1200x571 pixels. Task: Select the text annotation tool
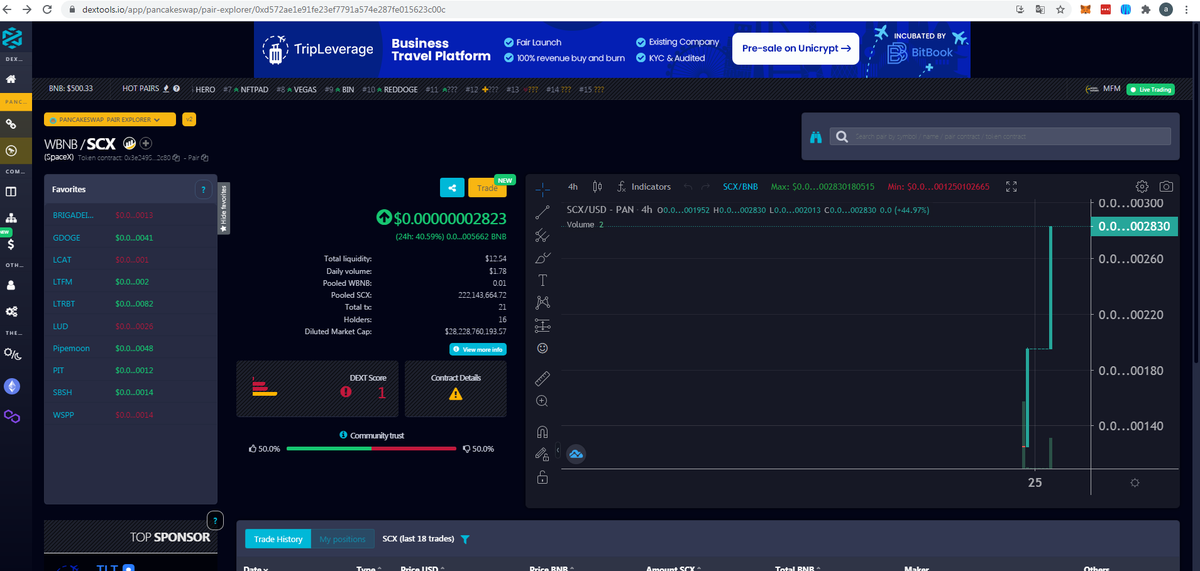pyautogui.click(x=542, y=280)
